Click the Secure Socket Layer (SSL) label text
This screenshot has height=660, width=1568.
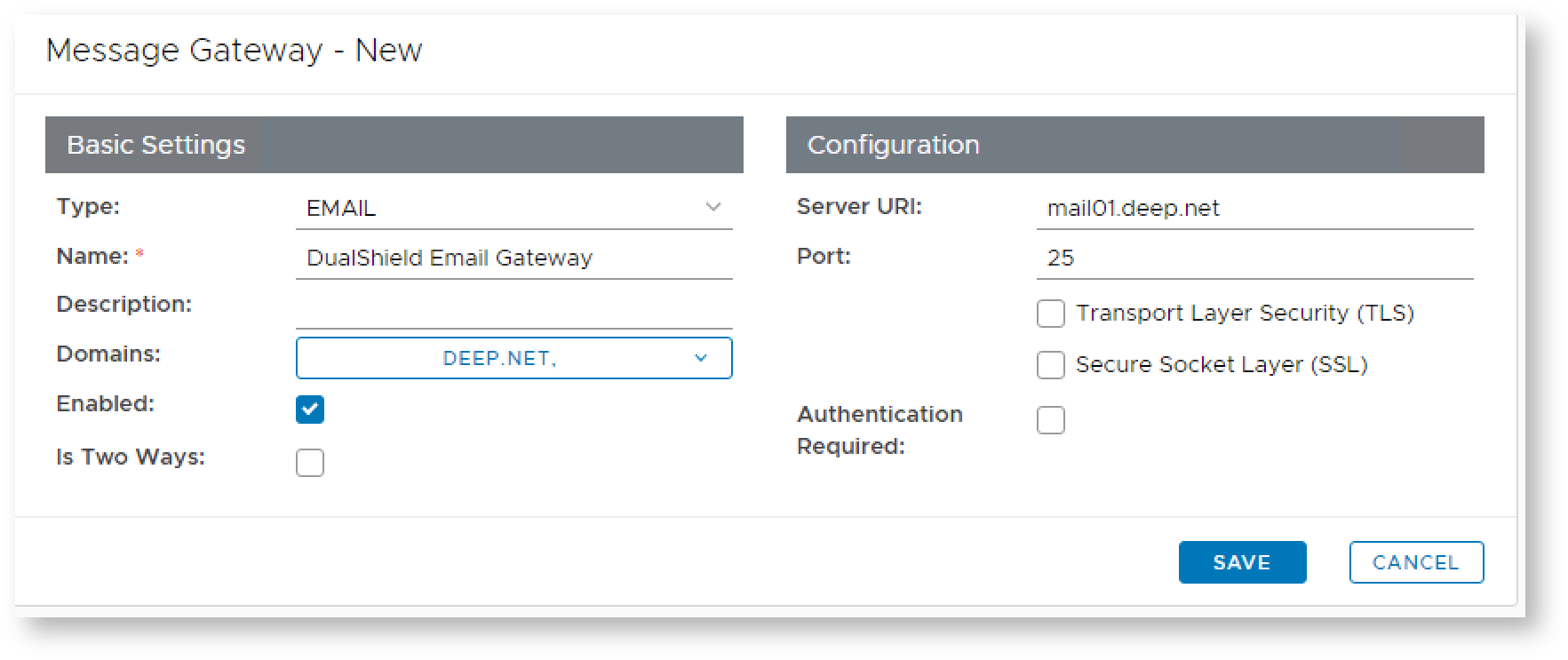[1221, 365]
